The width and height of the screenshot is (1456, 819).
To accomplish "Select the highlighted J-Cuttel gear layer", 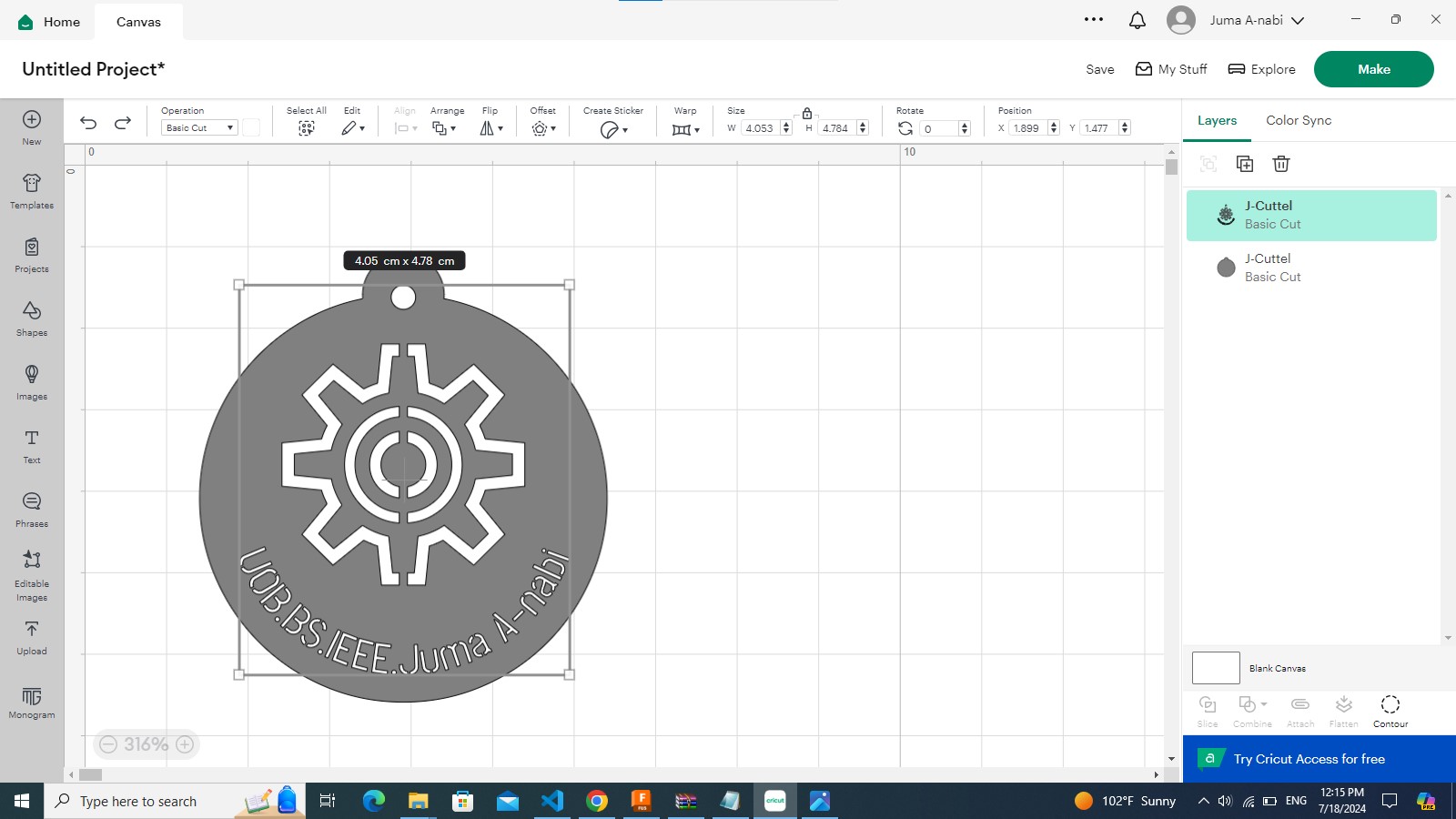I will pos(1311,216).
